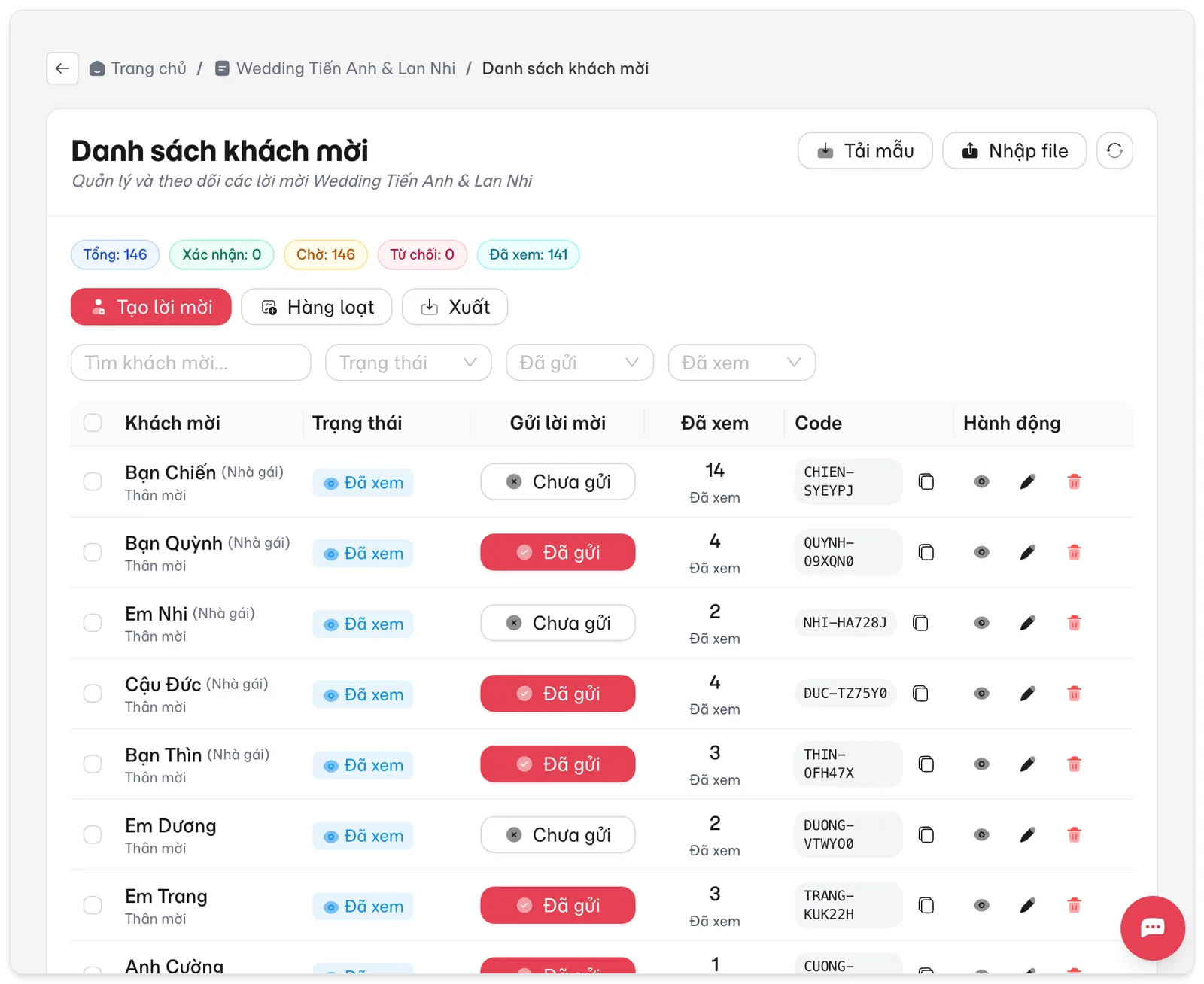Edit Em Dương with the pencil icon

click(x=1028, y=835)
